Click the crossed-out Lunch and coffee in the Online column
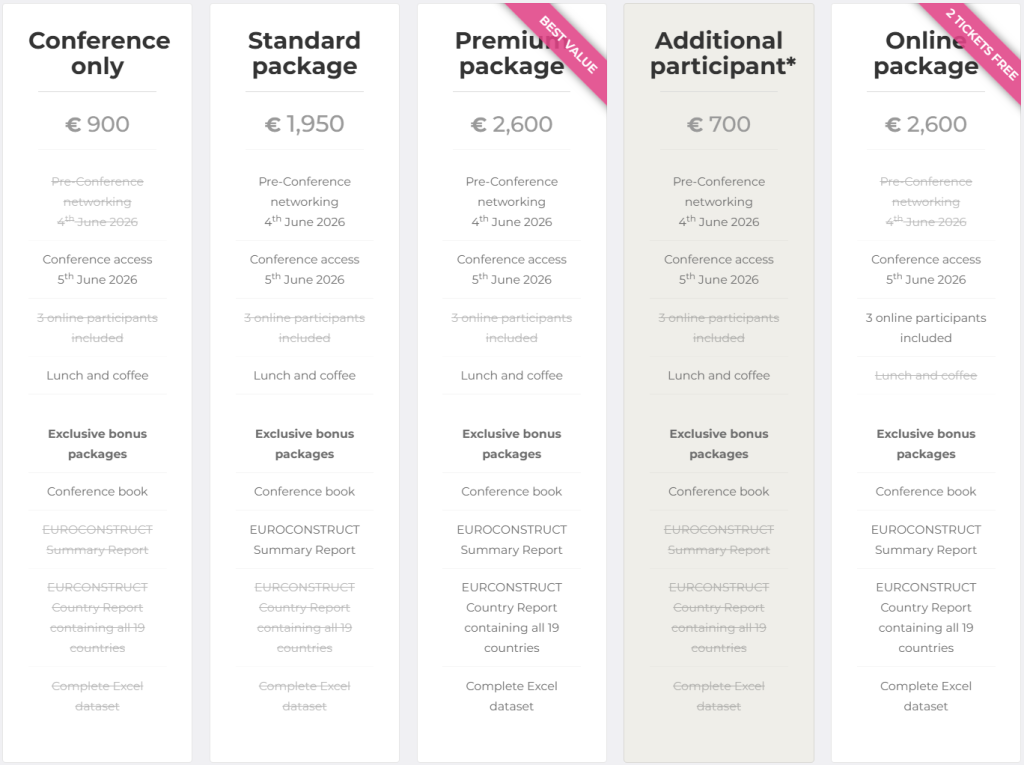Viewport: 1024px width, 765px height. point(925,376)
